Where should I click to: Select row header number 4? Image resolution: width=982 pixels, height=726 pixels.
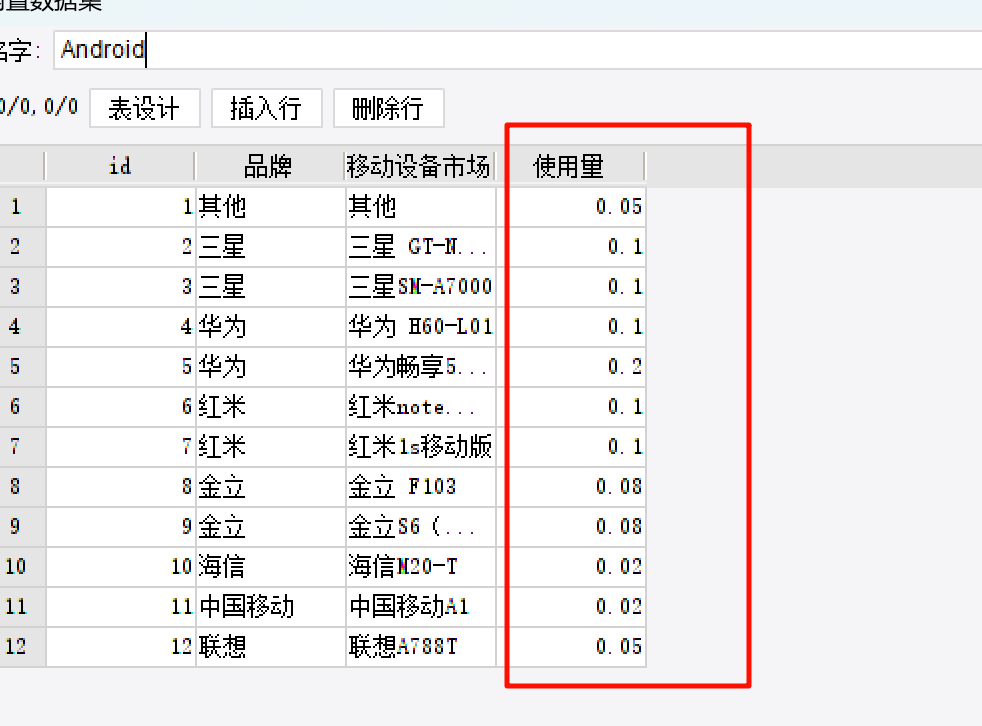pos(23,327)
